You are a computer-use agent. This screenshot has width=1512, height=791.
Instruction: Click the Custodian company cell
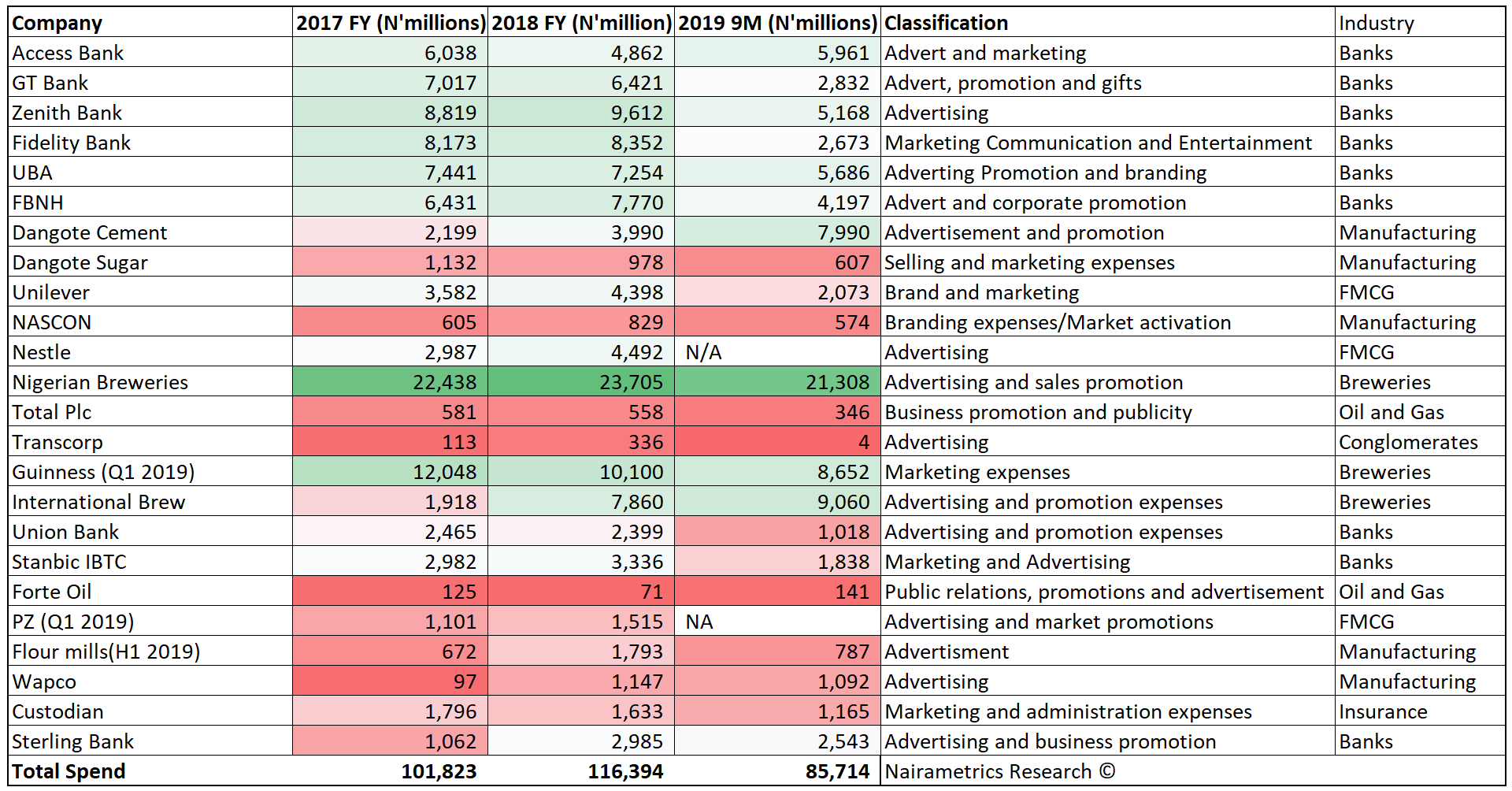pyautogui.click(x=150, y=711)
